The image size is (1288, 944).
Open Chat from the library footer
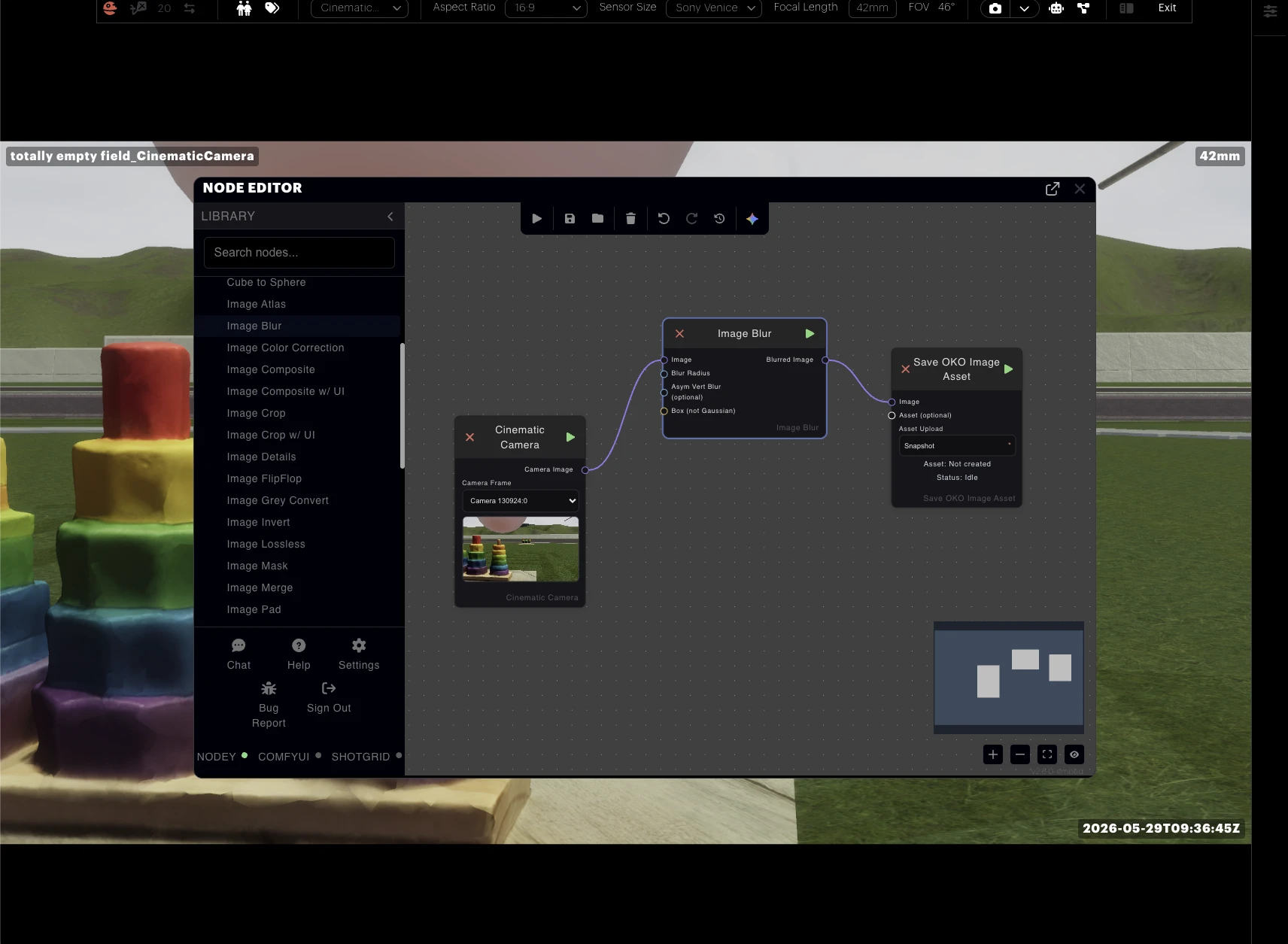[238, 654]
